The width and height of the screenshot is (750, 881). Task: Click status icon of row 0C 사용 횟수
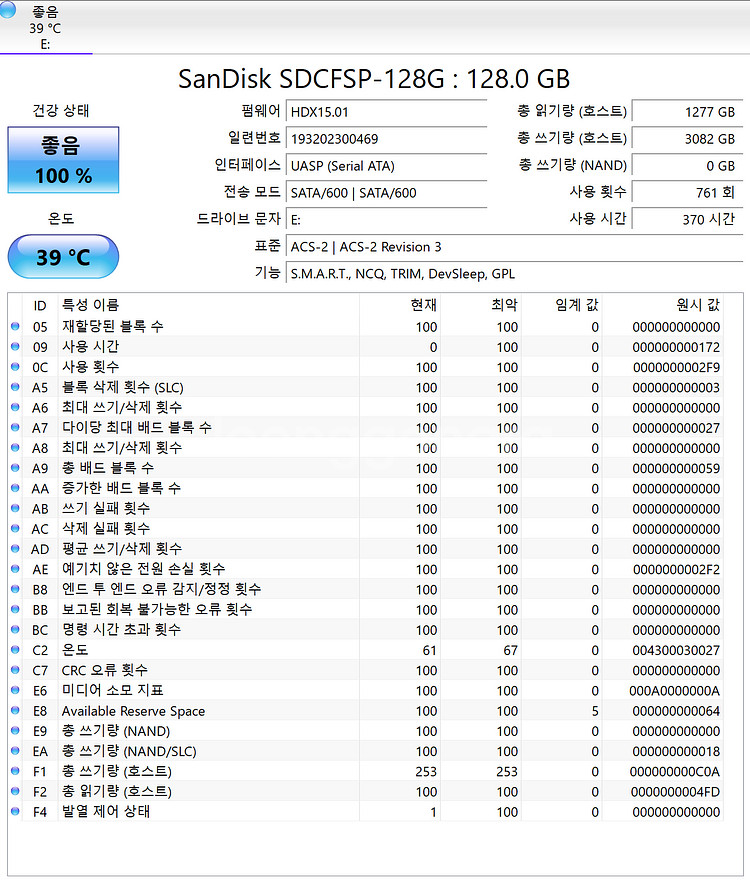[15, 366]
